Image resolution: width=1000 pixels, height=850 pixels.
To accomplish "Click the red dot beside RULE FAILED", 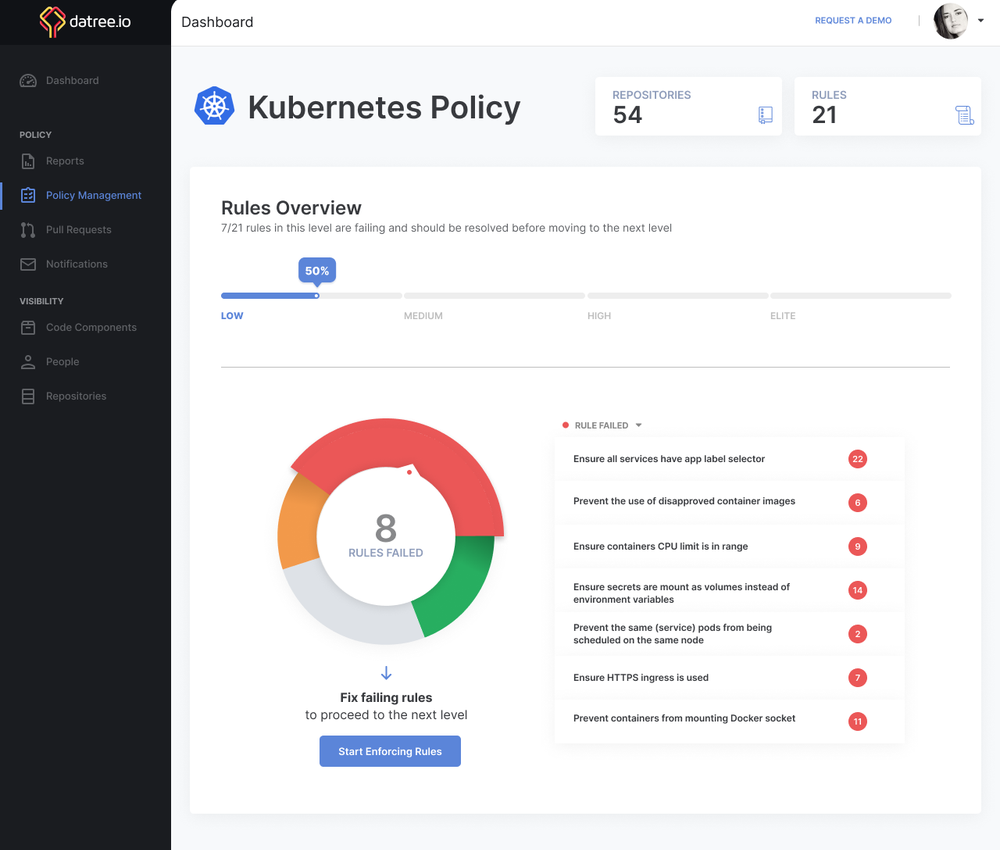I will pyautogui.click(x=565, y=425).
